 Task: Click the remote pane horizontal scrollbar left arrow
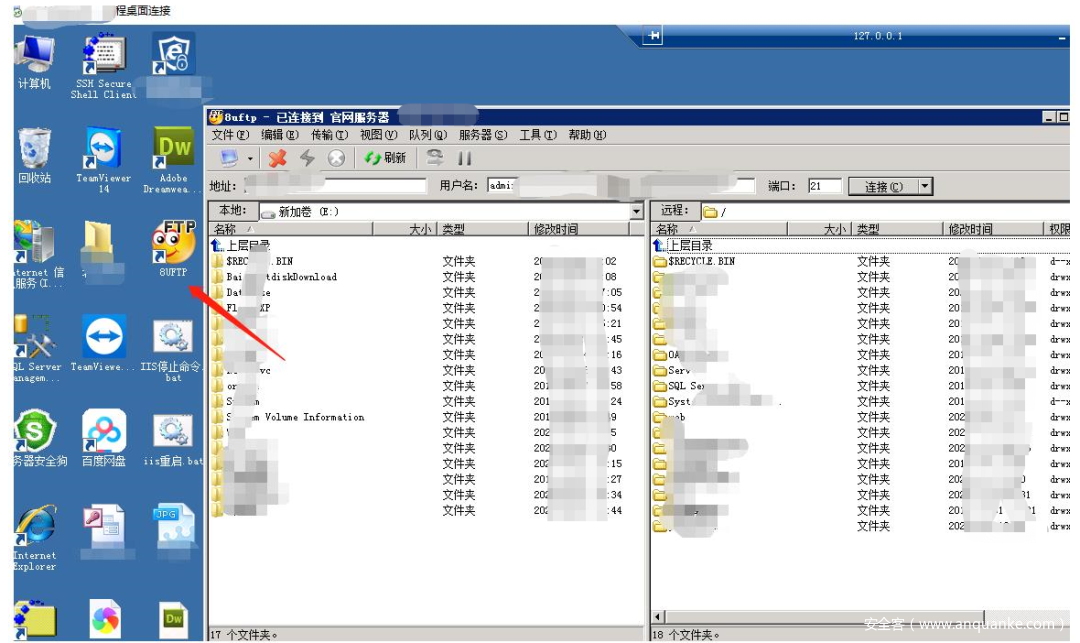658,617
